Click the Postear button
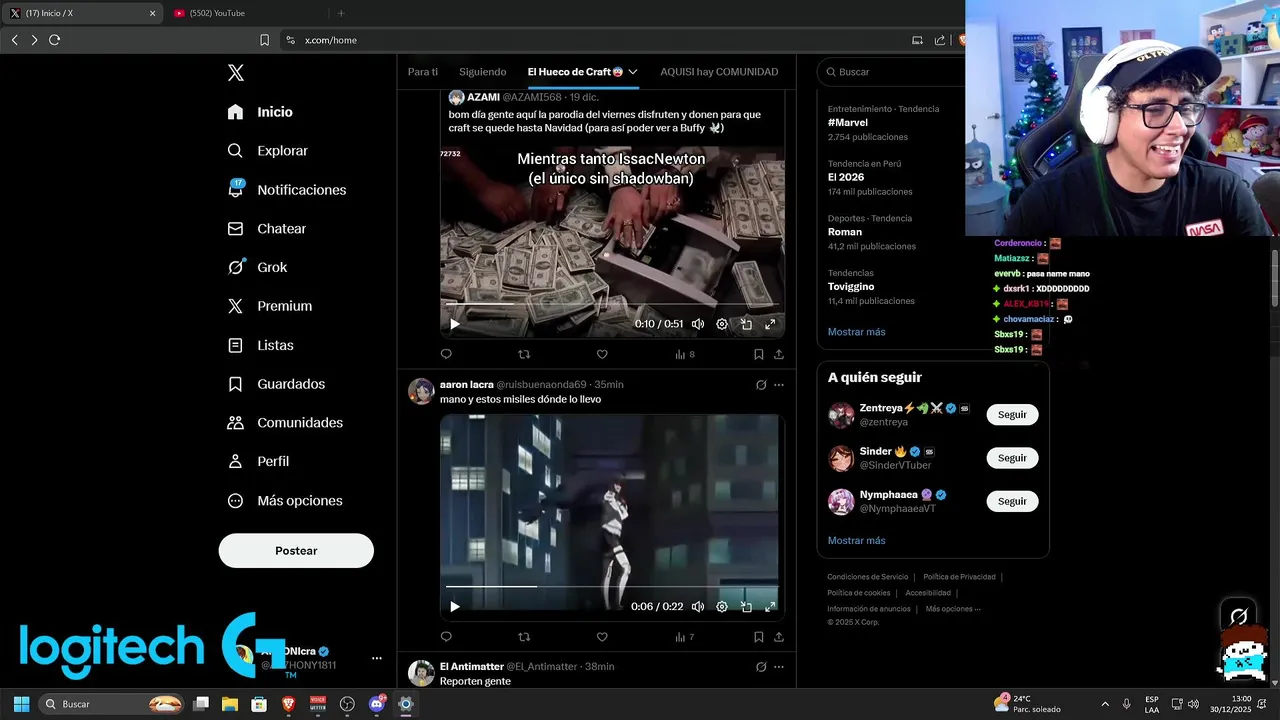The height and width of the screenshot is (720, 1280). coord(296,551)
